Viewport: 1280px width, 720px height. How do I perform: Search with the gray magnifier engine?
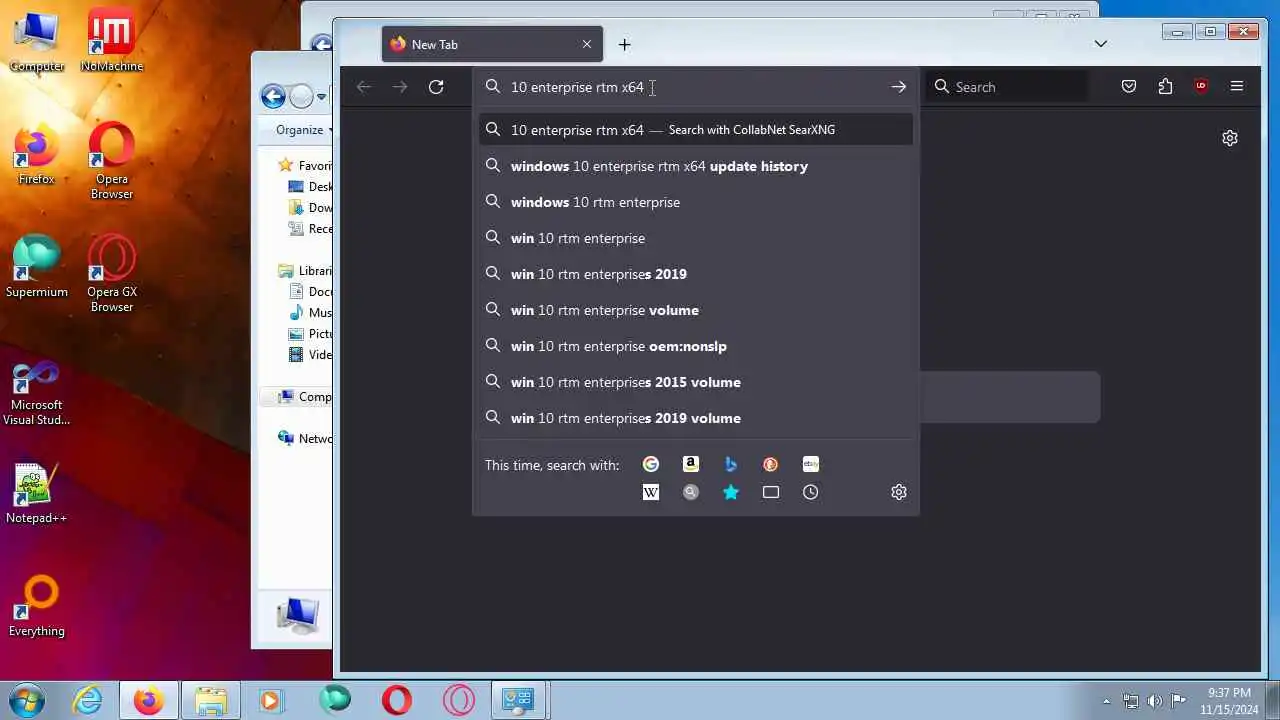pyautogui.click(x=691, y=492)
